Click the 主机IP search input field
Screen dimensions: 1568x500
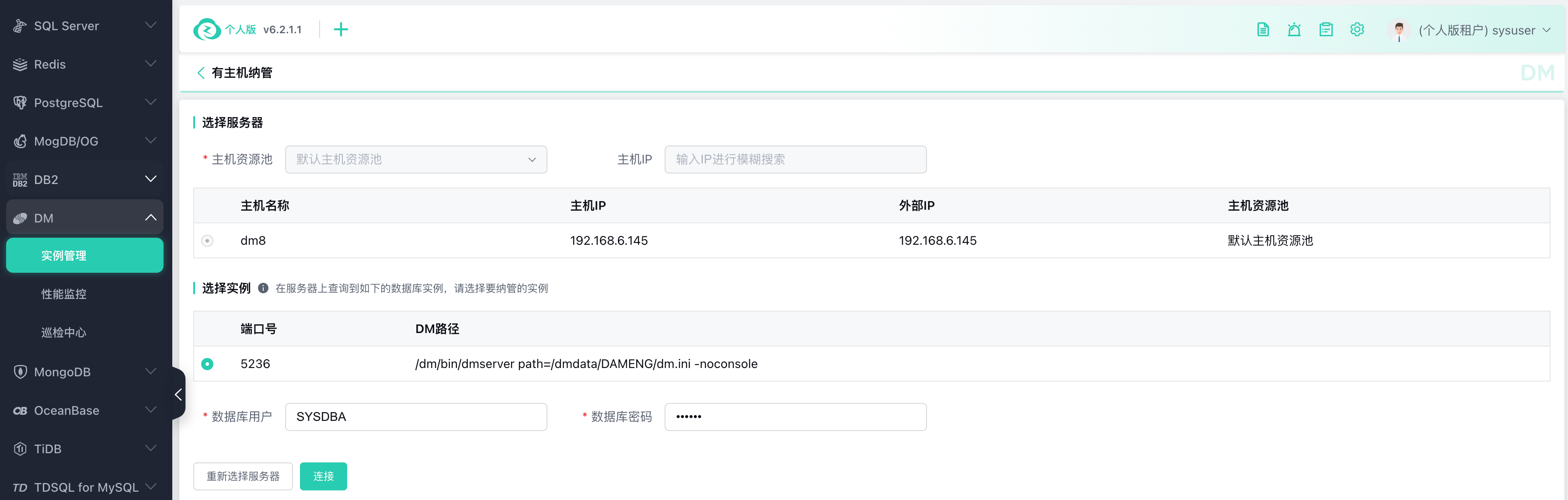[795, 160]
